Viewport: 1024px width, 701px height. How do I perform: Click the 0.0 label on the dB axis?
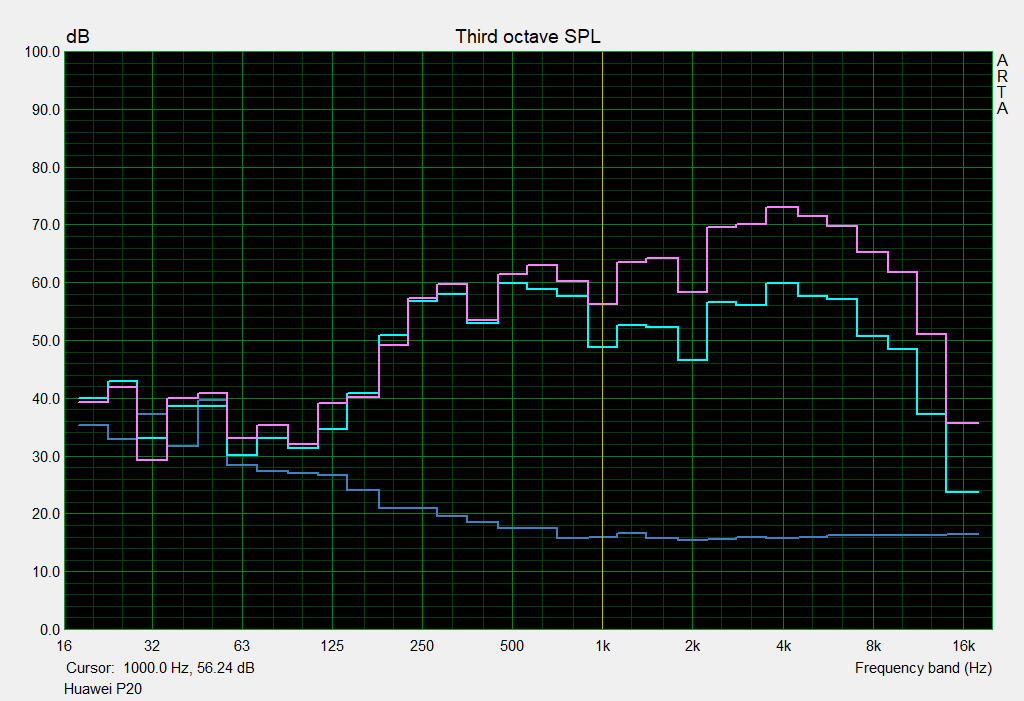click(48, 630)
